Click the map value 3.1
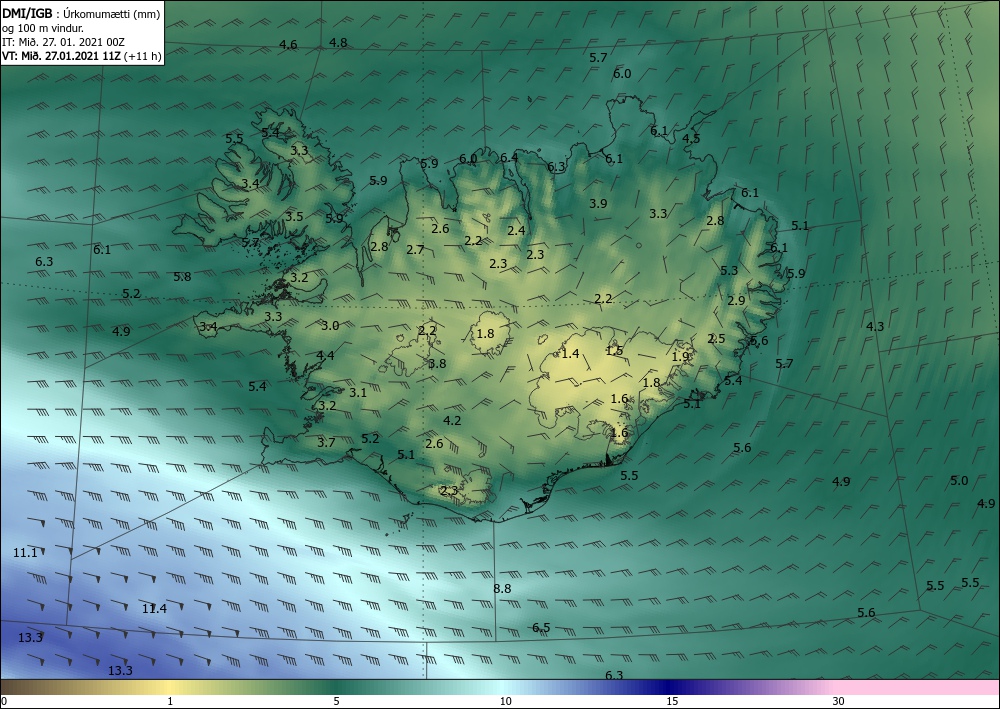This screenshot has width=1000, height=709. (x=358, y=392)
